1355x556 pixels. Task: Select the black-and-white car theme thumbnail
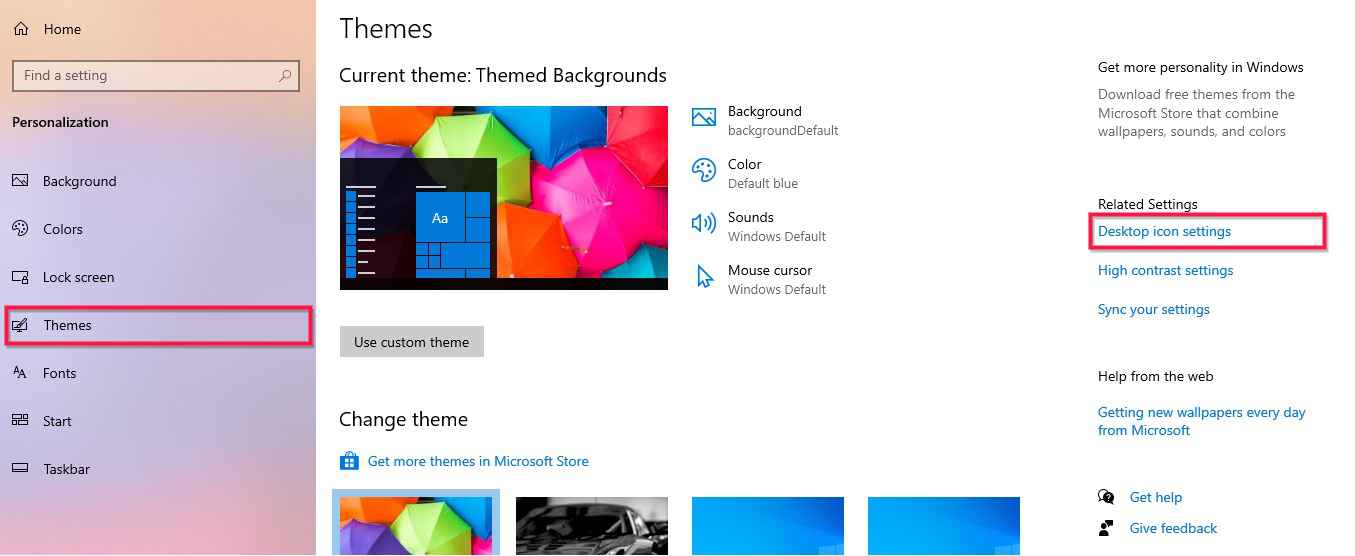coord(592,526)
